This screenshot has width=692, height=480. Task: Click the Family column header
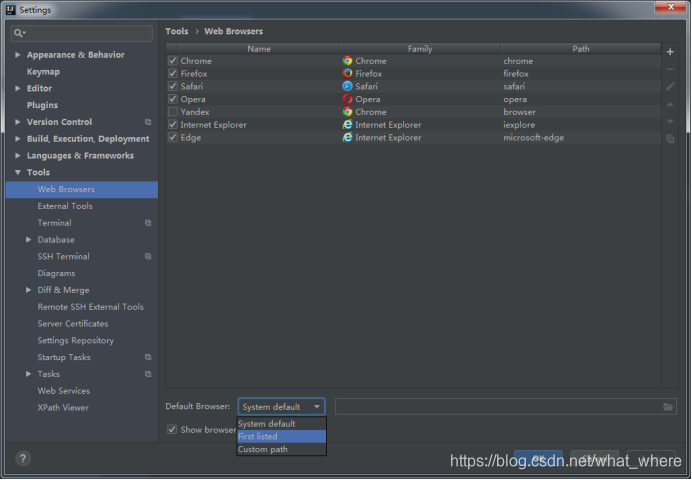[x=420, y=49]
